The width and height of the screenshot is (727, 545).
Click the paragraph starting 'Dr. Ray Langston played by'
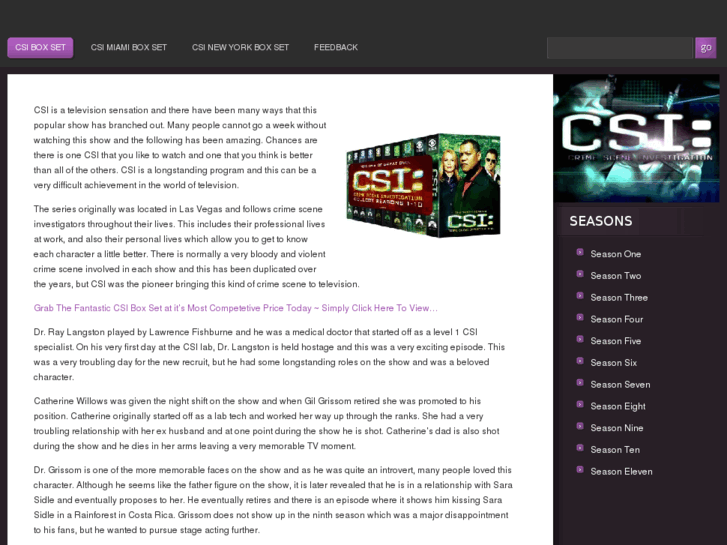coord(269,354)
